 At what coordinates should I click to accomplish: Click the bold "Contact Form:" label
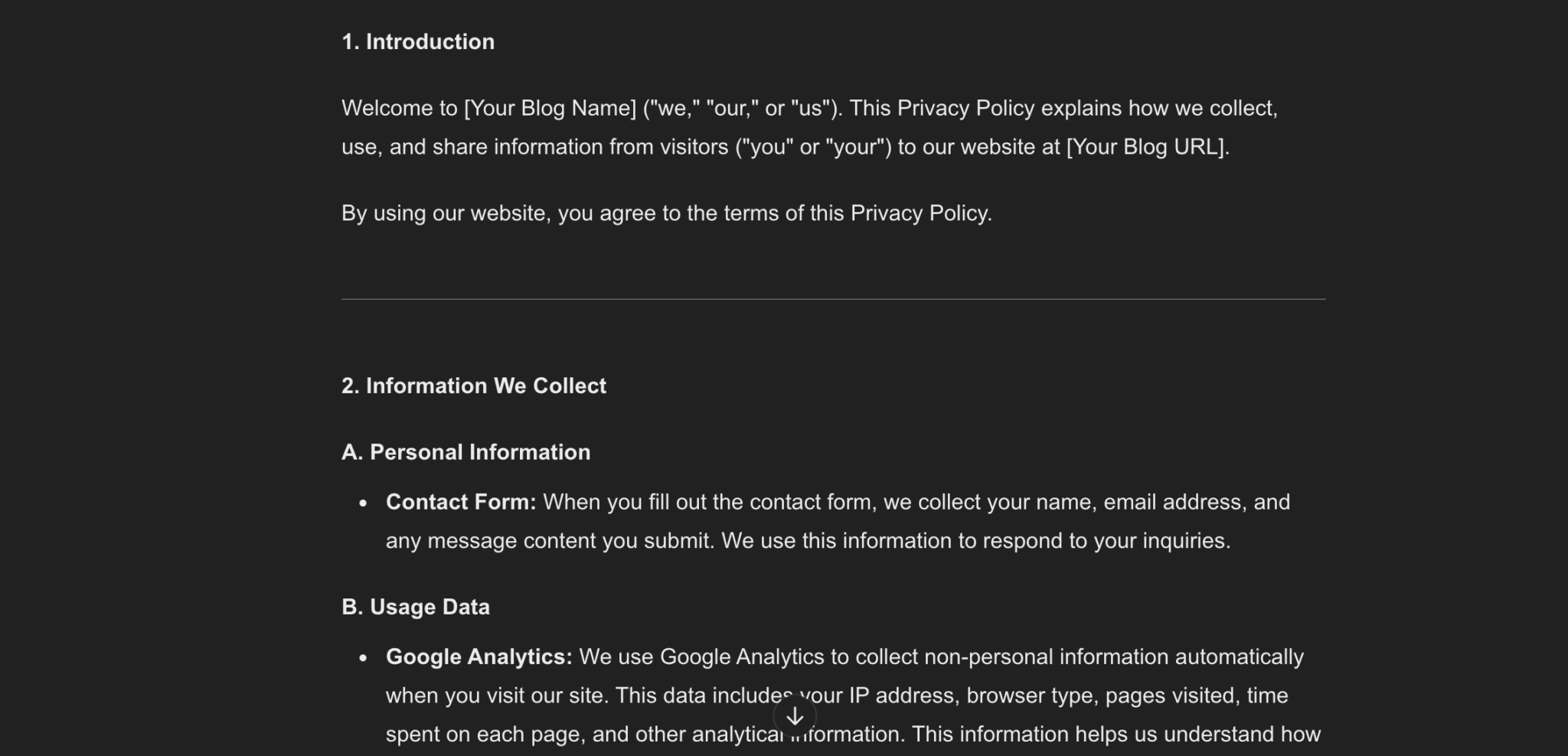point(461,502)
